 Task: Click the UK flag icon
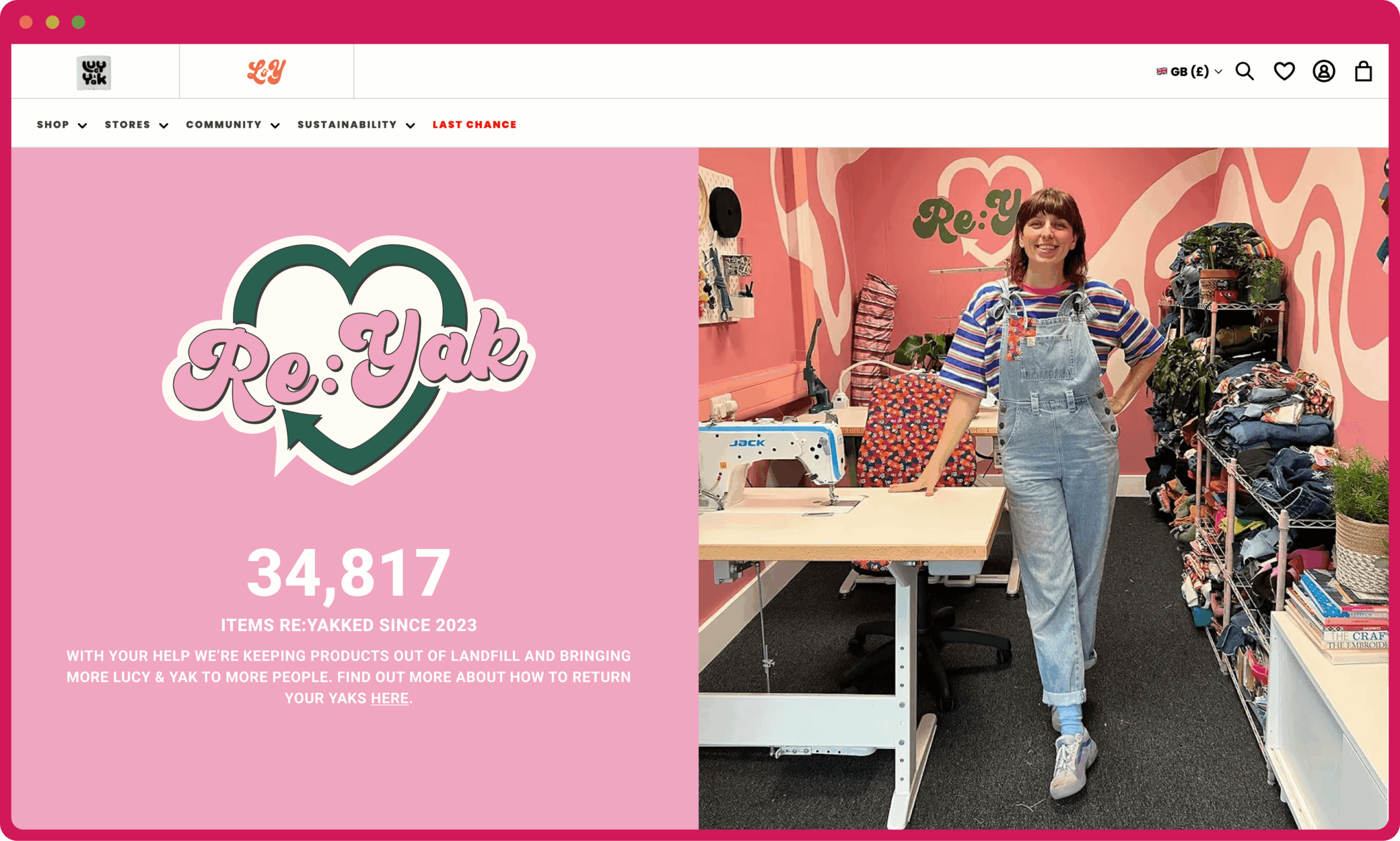coord(1162,72)
